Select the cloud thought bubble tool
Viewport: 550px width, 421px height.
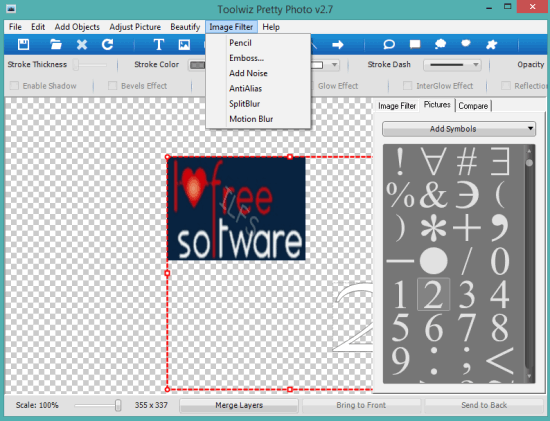click(440, 45)
